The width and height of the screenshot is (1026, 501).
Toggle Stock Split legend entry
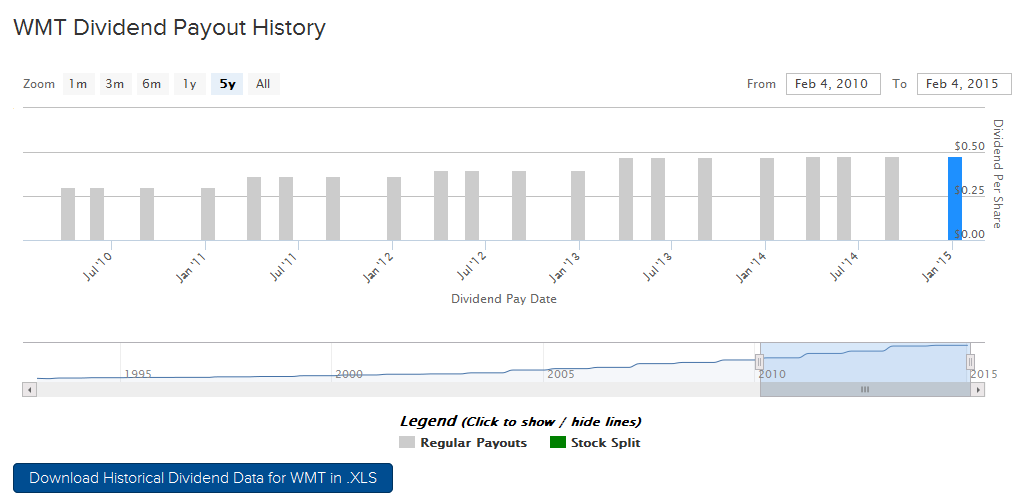595,443
